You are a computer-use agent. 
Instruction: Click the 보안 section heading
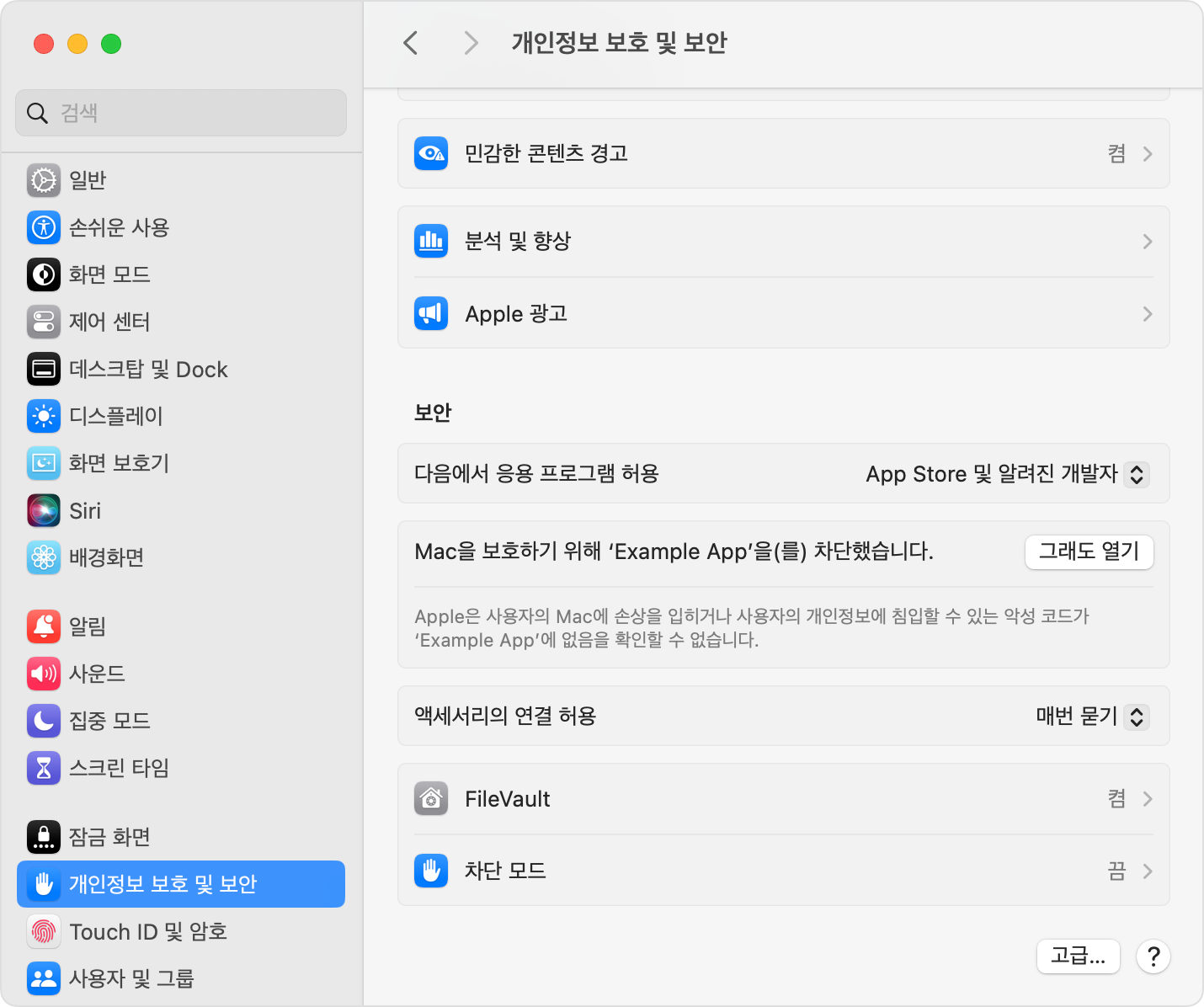click(x=433, y=413)
